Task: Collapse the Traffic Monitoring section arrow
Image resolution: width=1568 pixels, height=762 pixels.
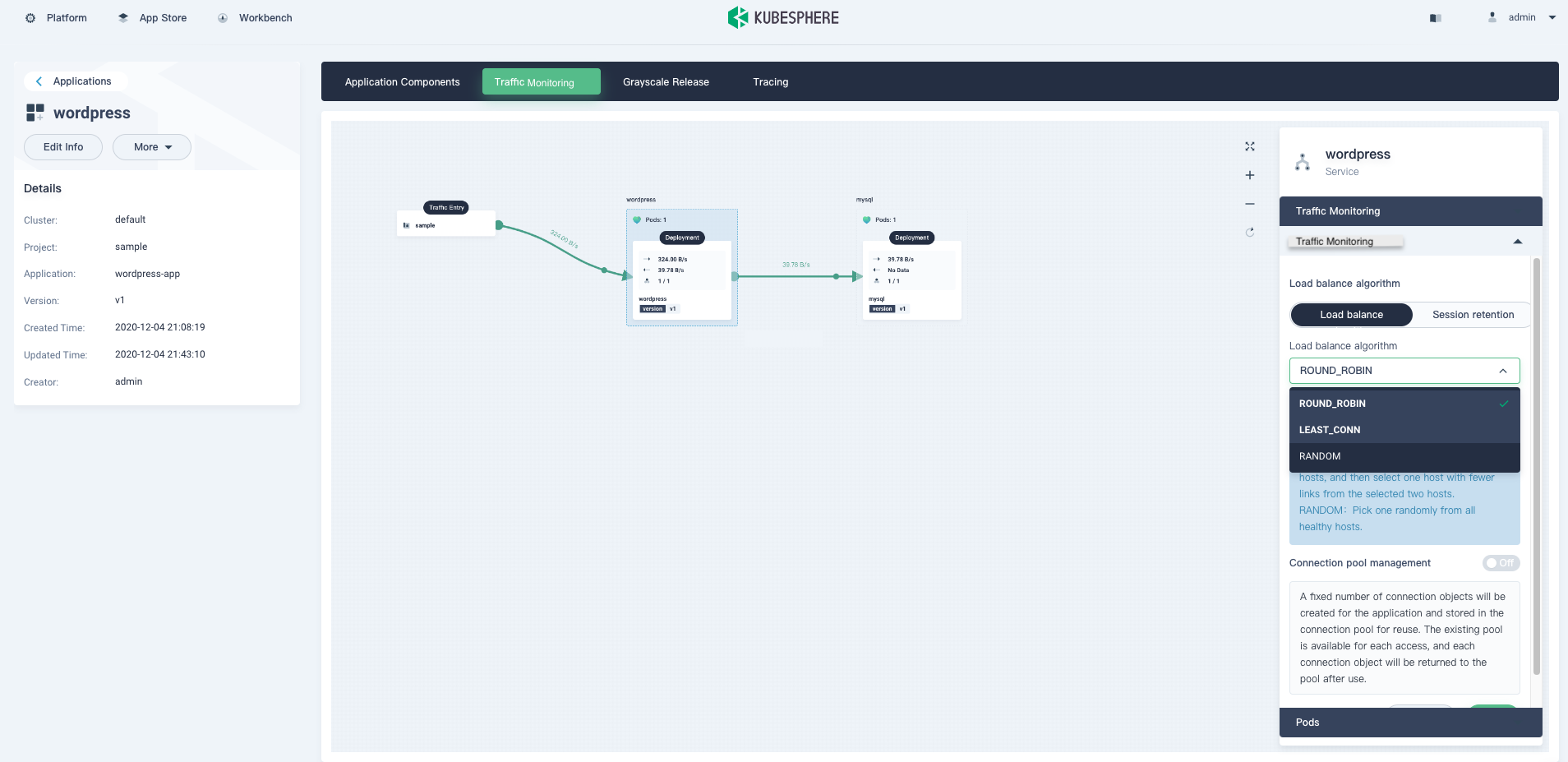Action: pos(1517,242)
